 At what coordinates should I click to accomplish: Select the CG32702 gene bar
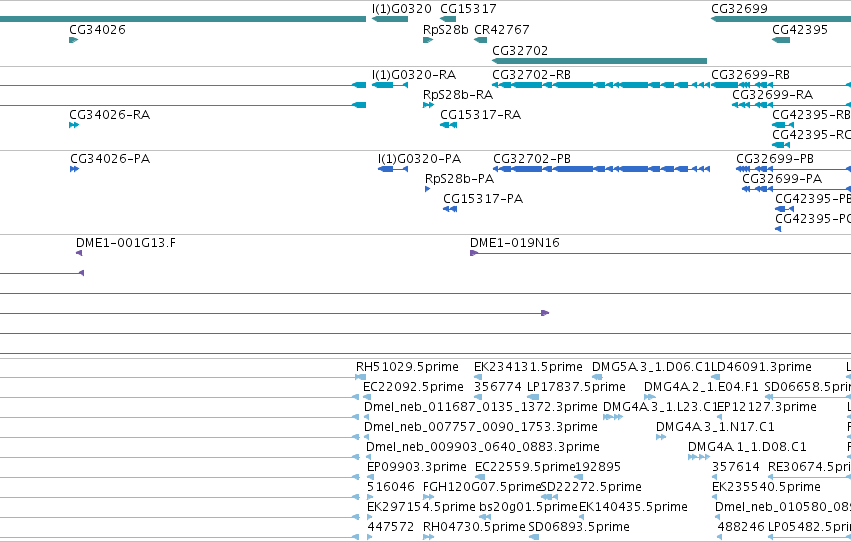pyautogui.click(x=600, y=61)
